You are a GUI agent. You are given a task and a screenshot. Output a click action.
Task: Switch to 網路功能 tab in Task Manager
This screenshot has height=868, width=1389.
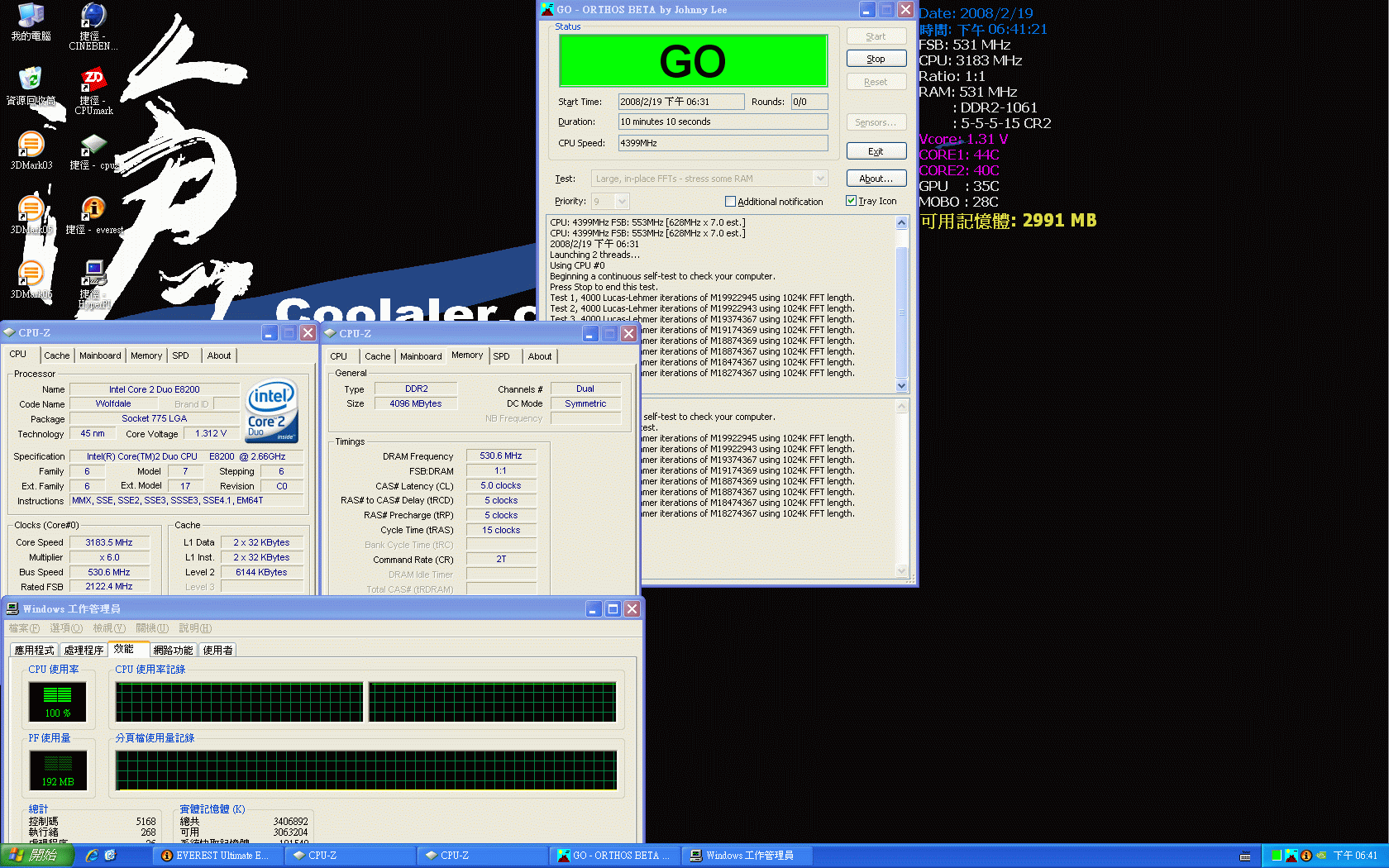click(x=173, y=650)
